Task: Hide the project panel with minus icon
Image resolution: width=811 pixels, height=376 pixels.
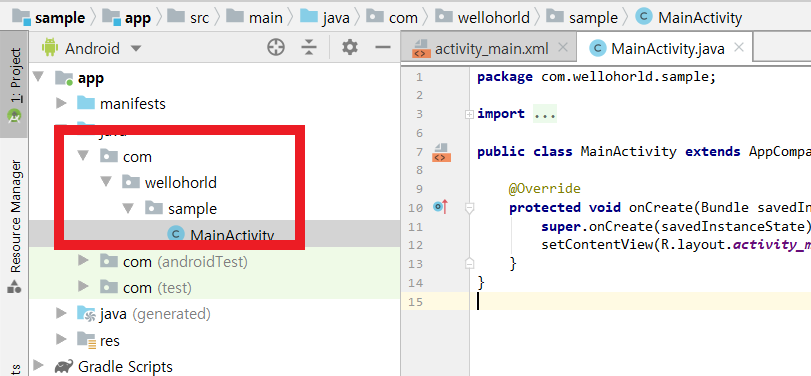Action: click(x=383, y=48)
